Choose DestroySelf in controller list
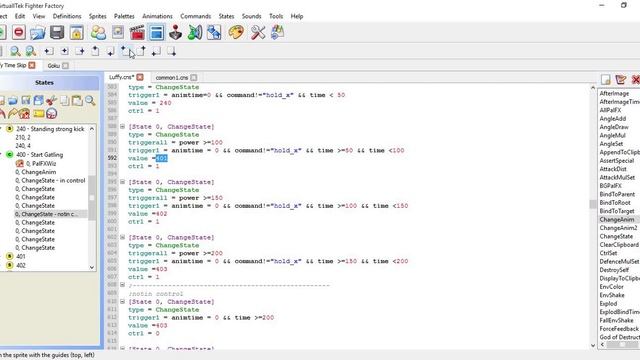640x360 pixels. [614, 270]
